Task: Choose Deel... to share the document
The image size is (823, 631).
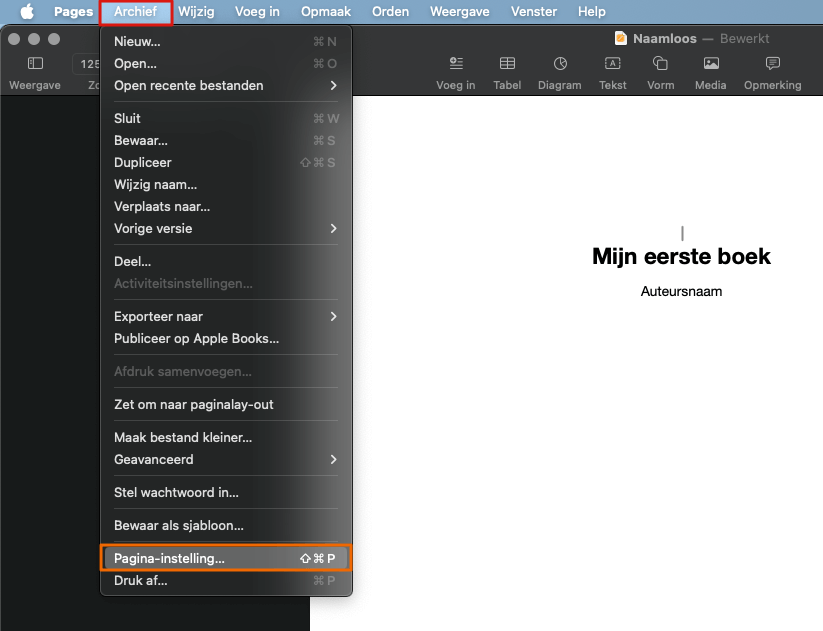Action: (x=226, y=261)
